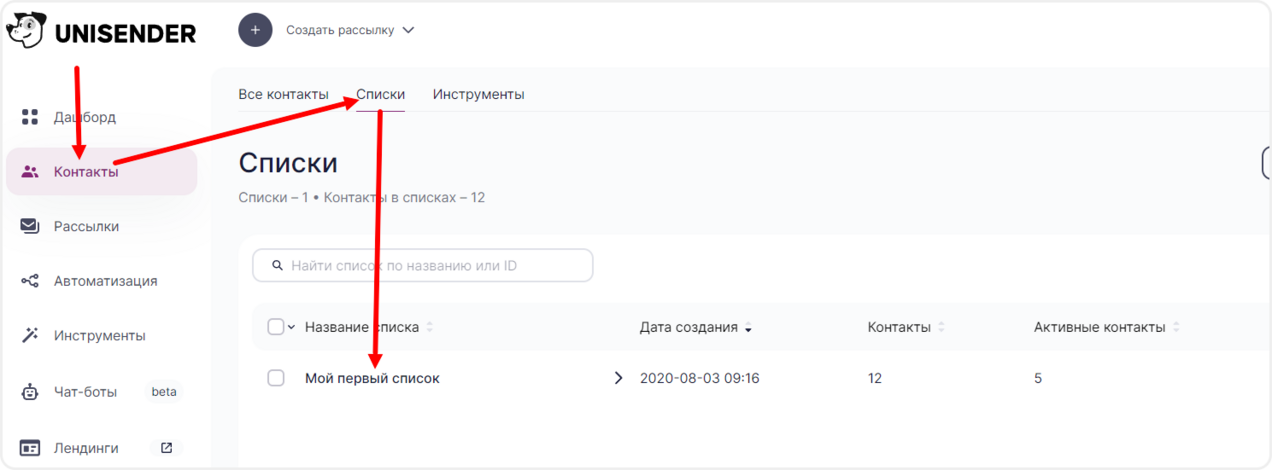
Task: Tick the select-all checkbox in table header
Action: click(276, 327)
